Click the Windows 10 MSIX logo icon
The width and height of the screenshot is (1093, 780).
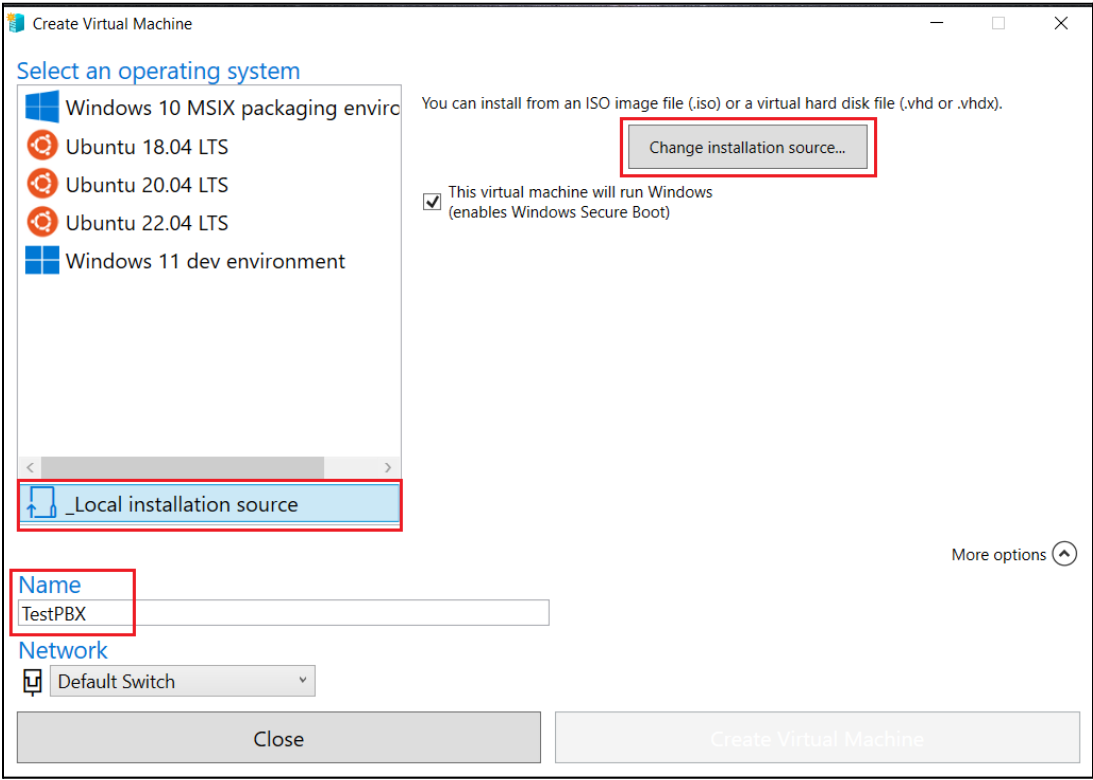(x=42, y=108)
